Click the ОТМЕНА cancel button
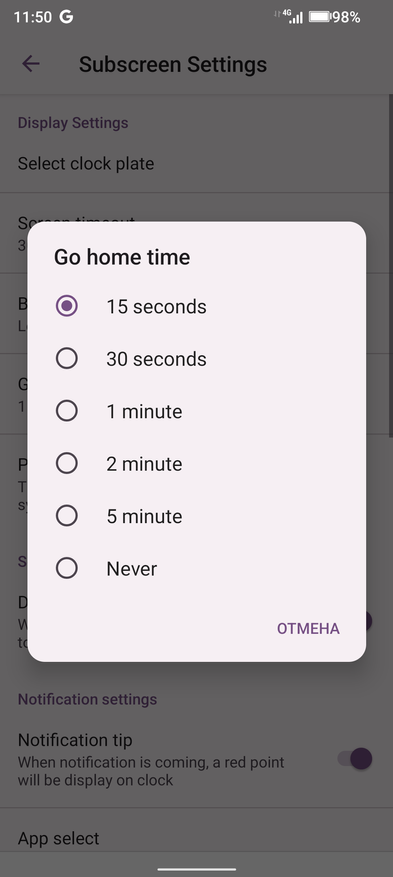 pyautogui.click(x=308, y=629)
